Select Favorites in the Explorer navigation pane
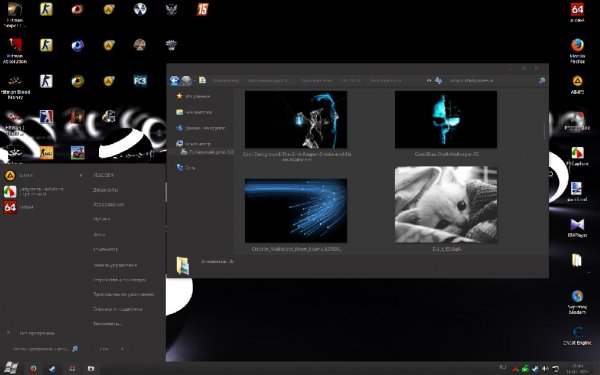The width and height of the screenshot is (600, 375). point(193,96)
